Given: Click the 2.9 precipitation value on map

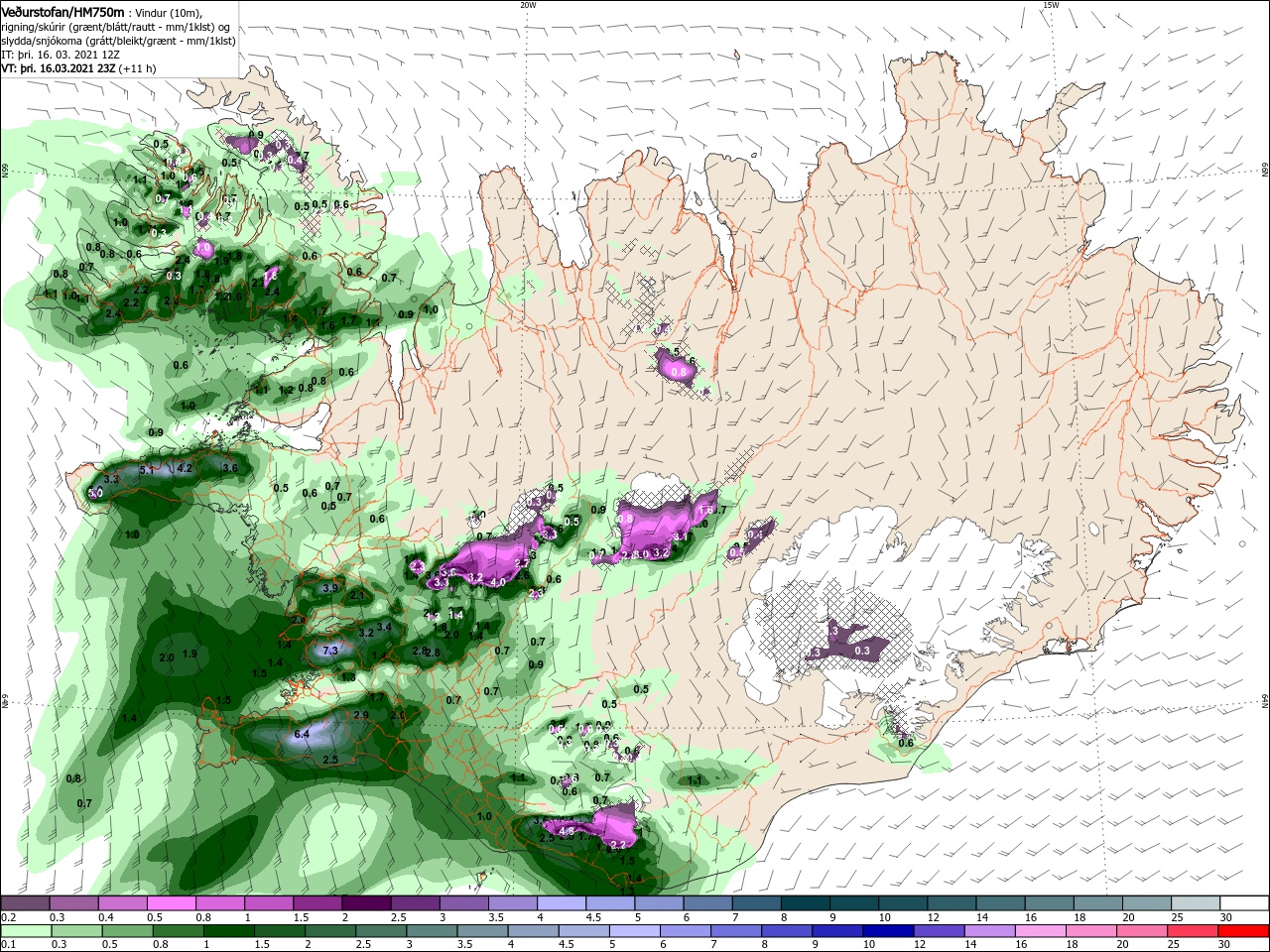Looking at the screenshot, I should pyautogui.click(x=361, y=714).
